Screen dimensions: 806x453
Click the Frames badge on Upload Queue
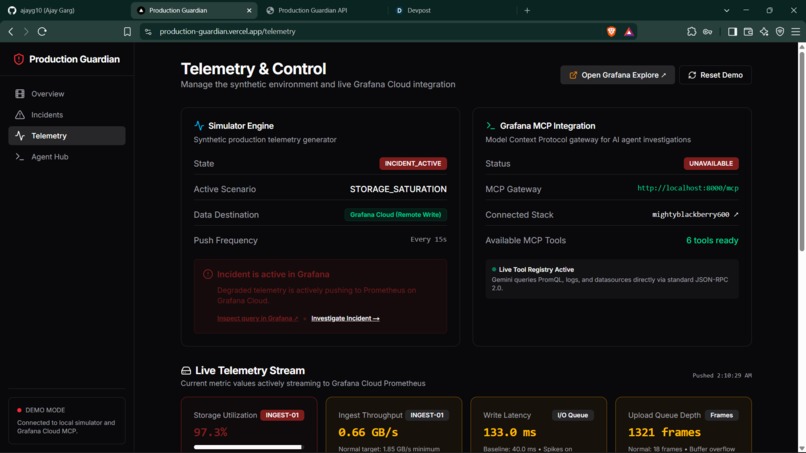[722, 415]
